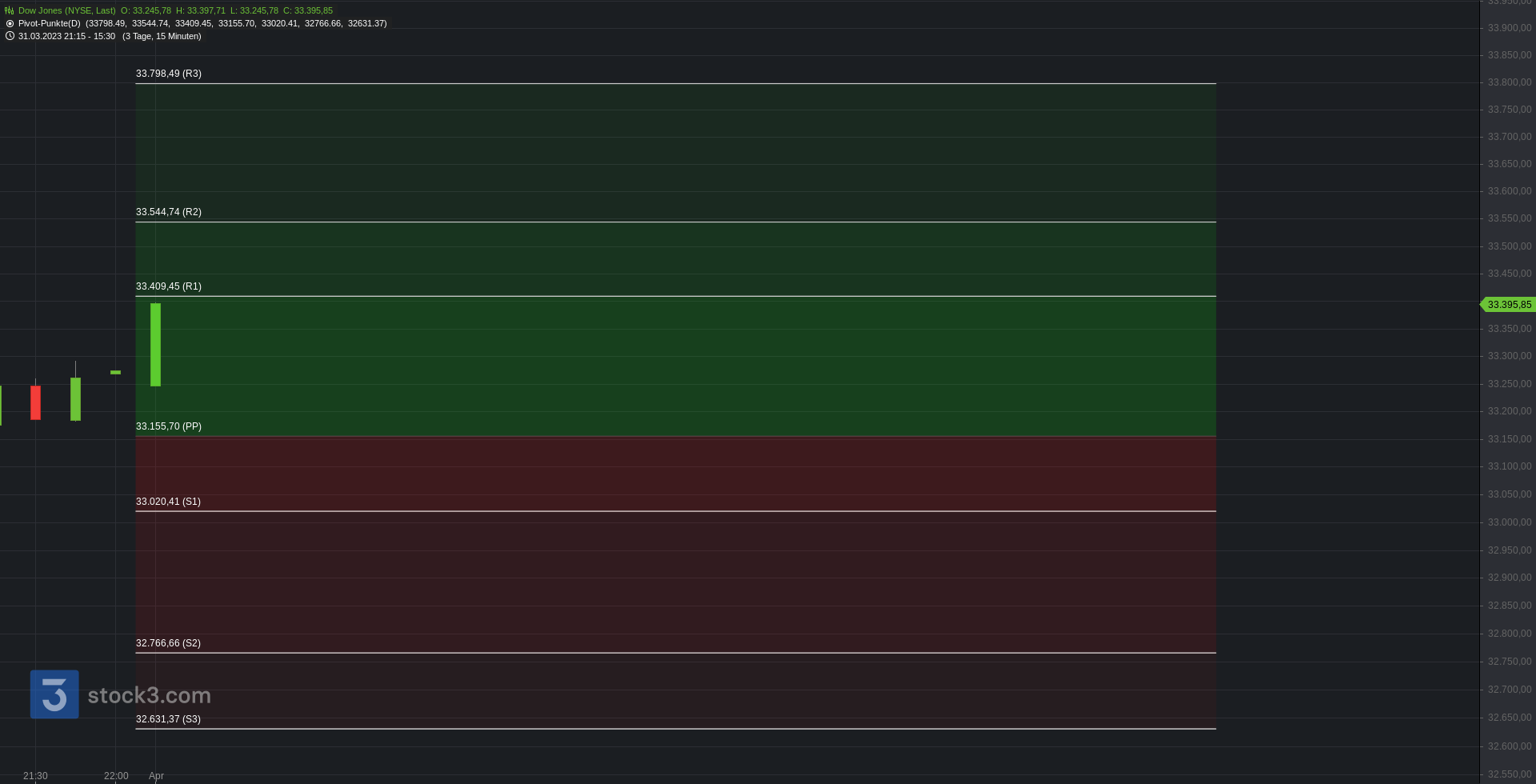Open the Dow Jones (NYSE, Last) instrument label

(67, 10)
